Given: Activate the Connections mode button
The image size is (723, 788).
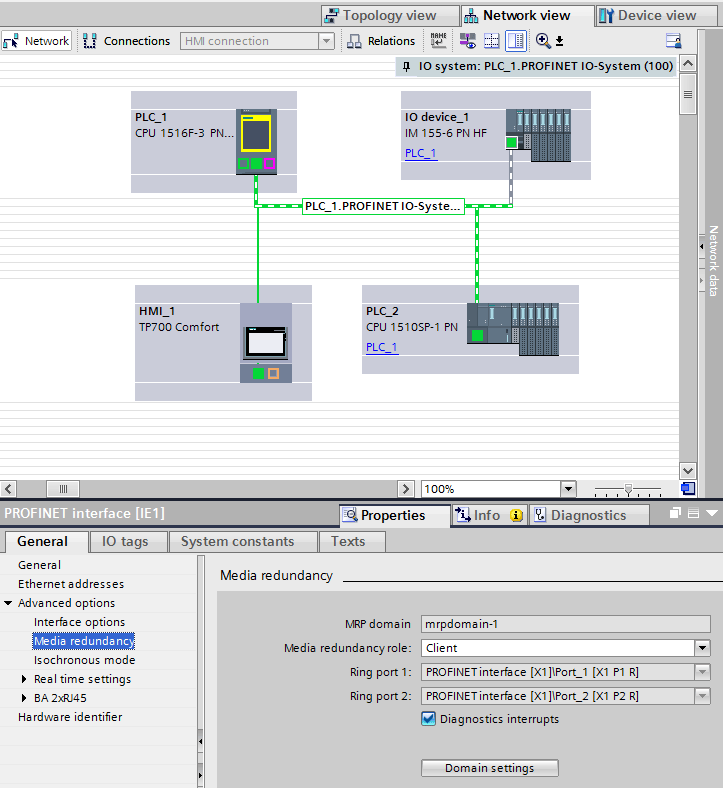Looking at the screenshot, I should 127,41.
